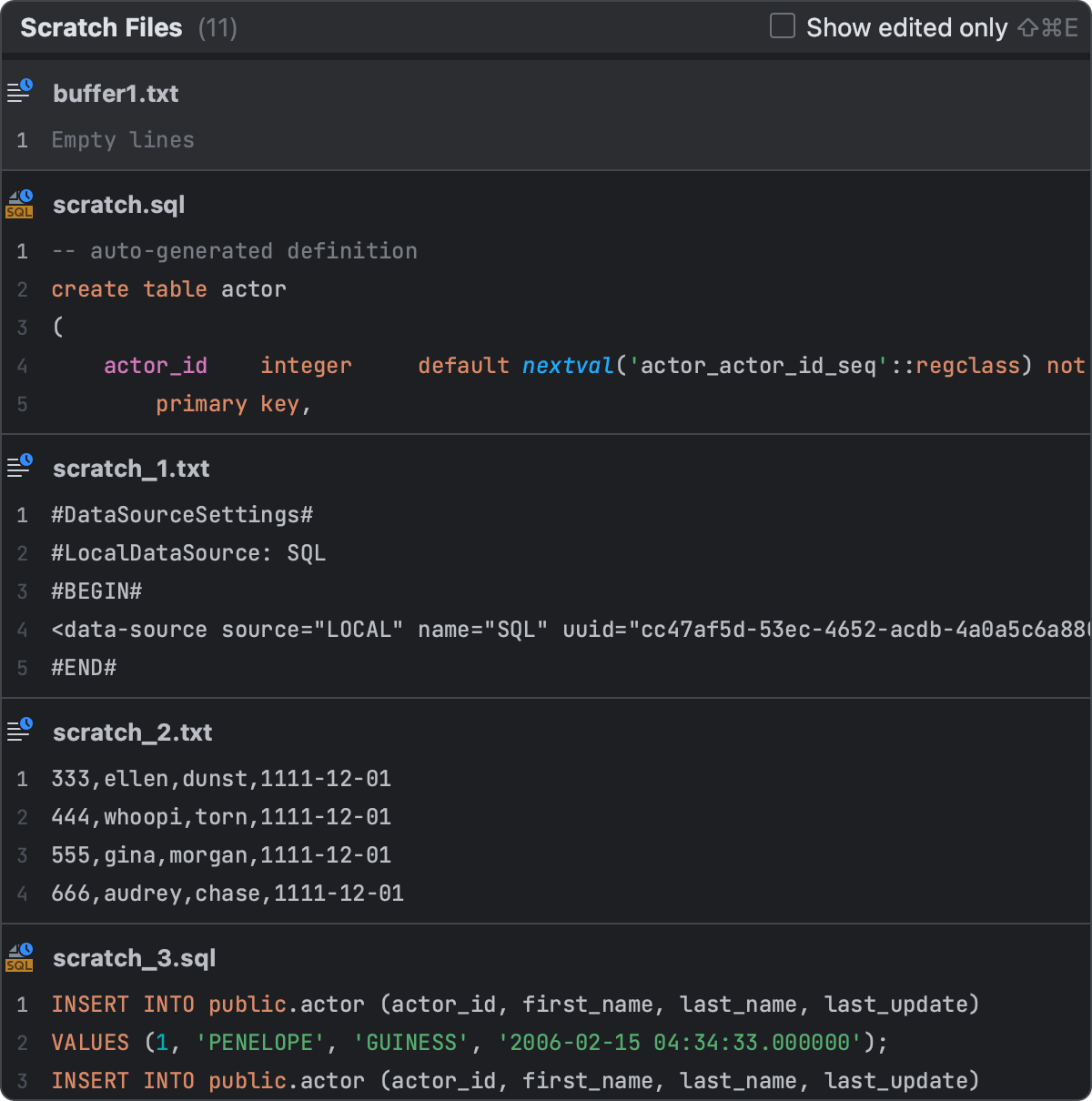Viewport: 1092px width, 1101px height.
Task: Select the 'create table actor' line in scratch.sql
Action: pyautogui.click(x=168, y=288)
